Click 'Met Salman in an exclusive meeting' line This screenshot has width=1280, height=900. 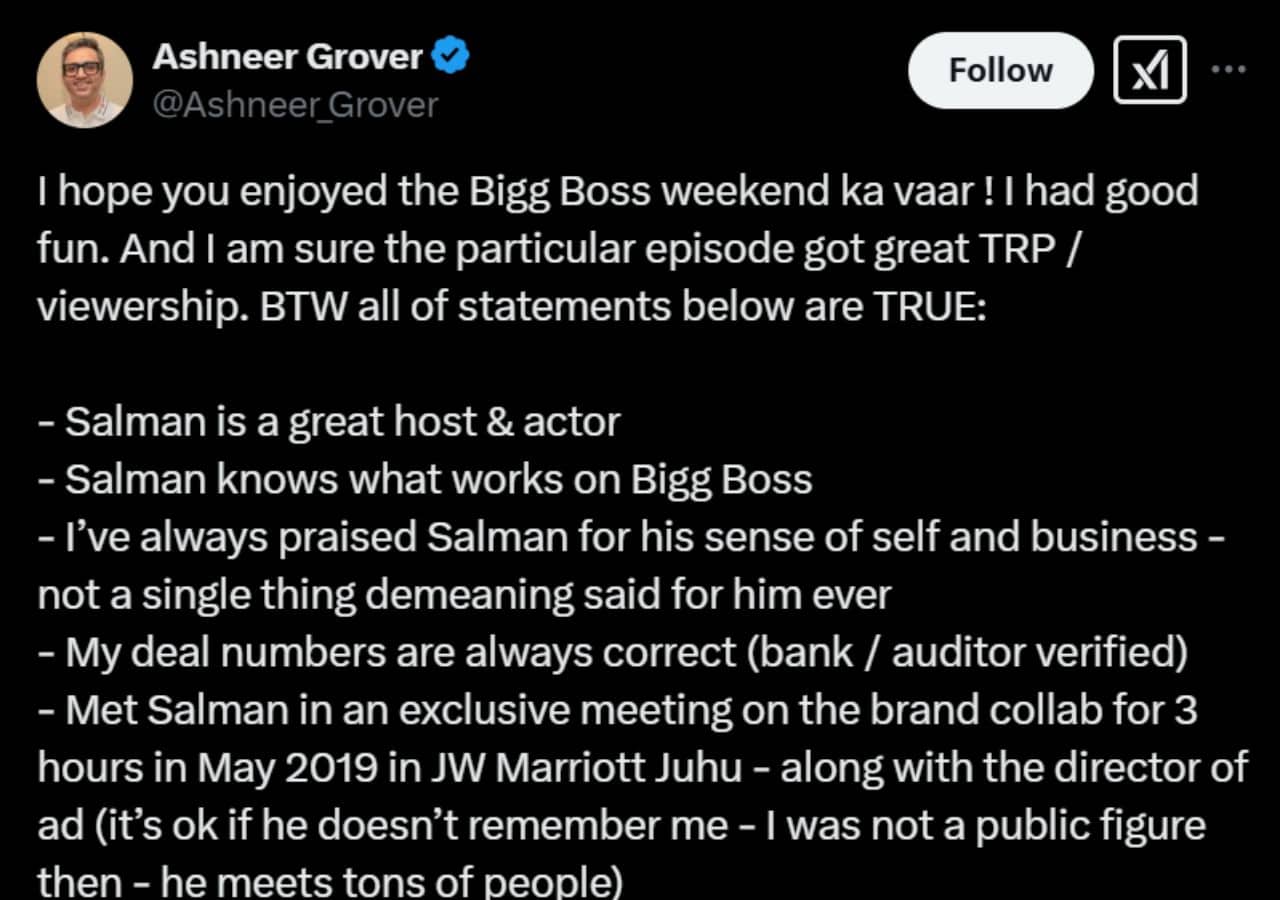617,711
